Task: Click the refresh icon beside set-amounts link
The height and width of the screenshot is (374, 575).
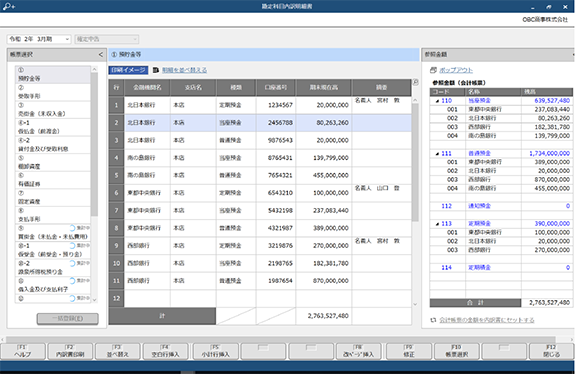Action: [x=433, y=320]
